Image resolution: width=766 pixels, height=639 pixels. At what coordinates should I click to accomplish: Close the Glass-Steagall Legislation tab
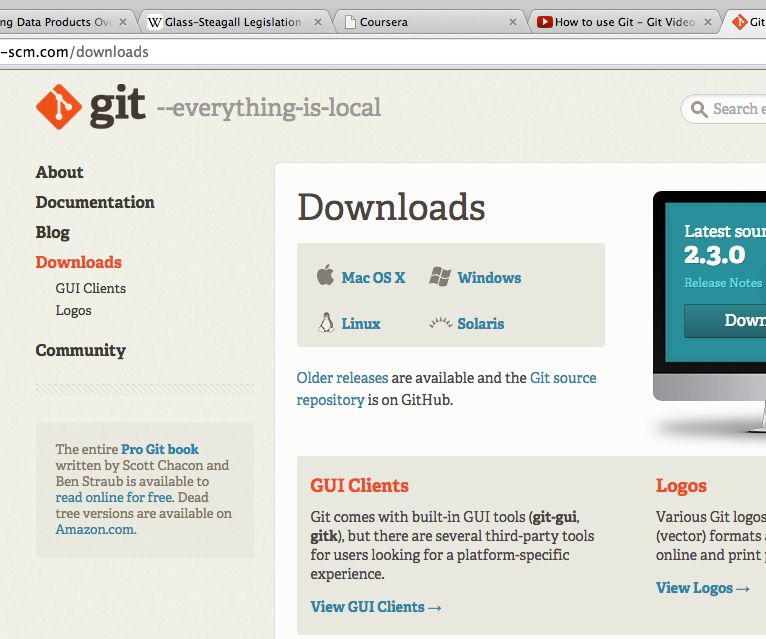[x=318, y=22]
